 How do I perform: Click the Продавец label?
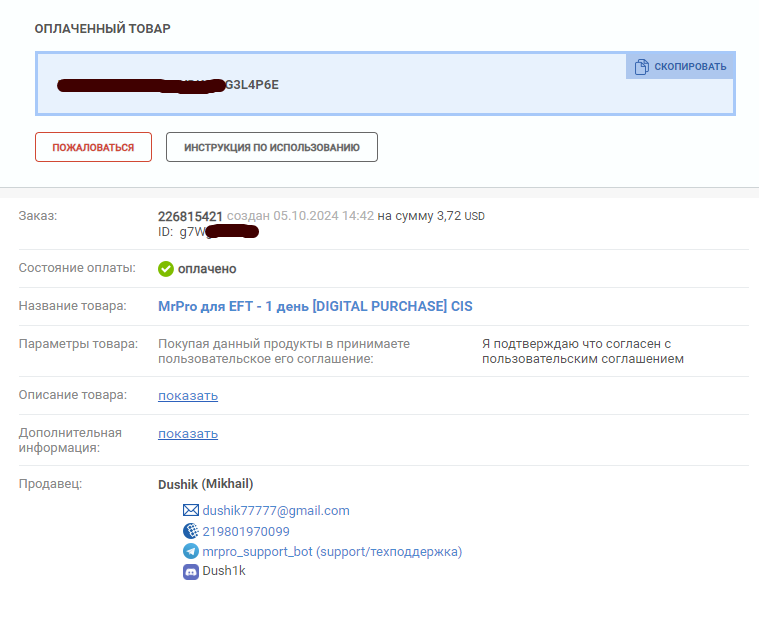pyautogui.click(x=50, y=484)
